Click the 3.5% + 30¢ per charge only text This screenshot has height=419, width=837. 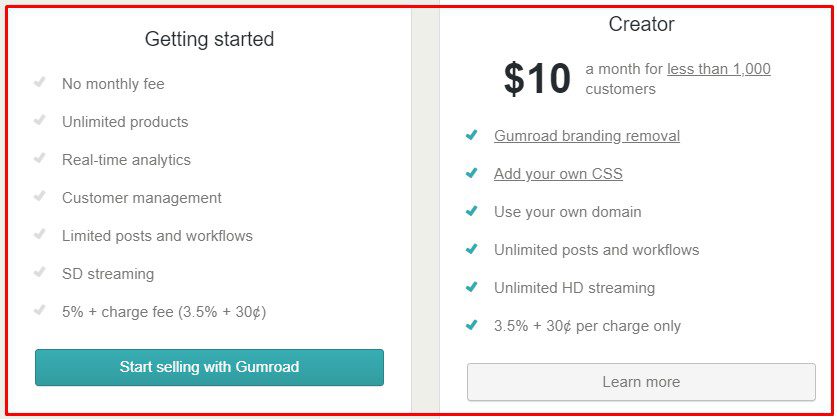pyautogui.click(x=587, y=326)
